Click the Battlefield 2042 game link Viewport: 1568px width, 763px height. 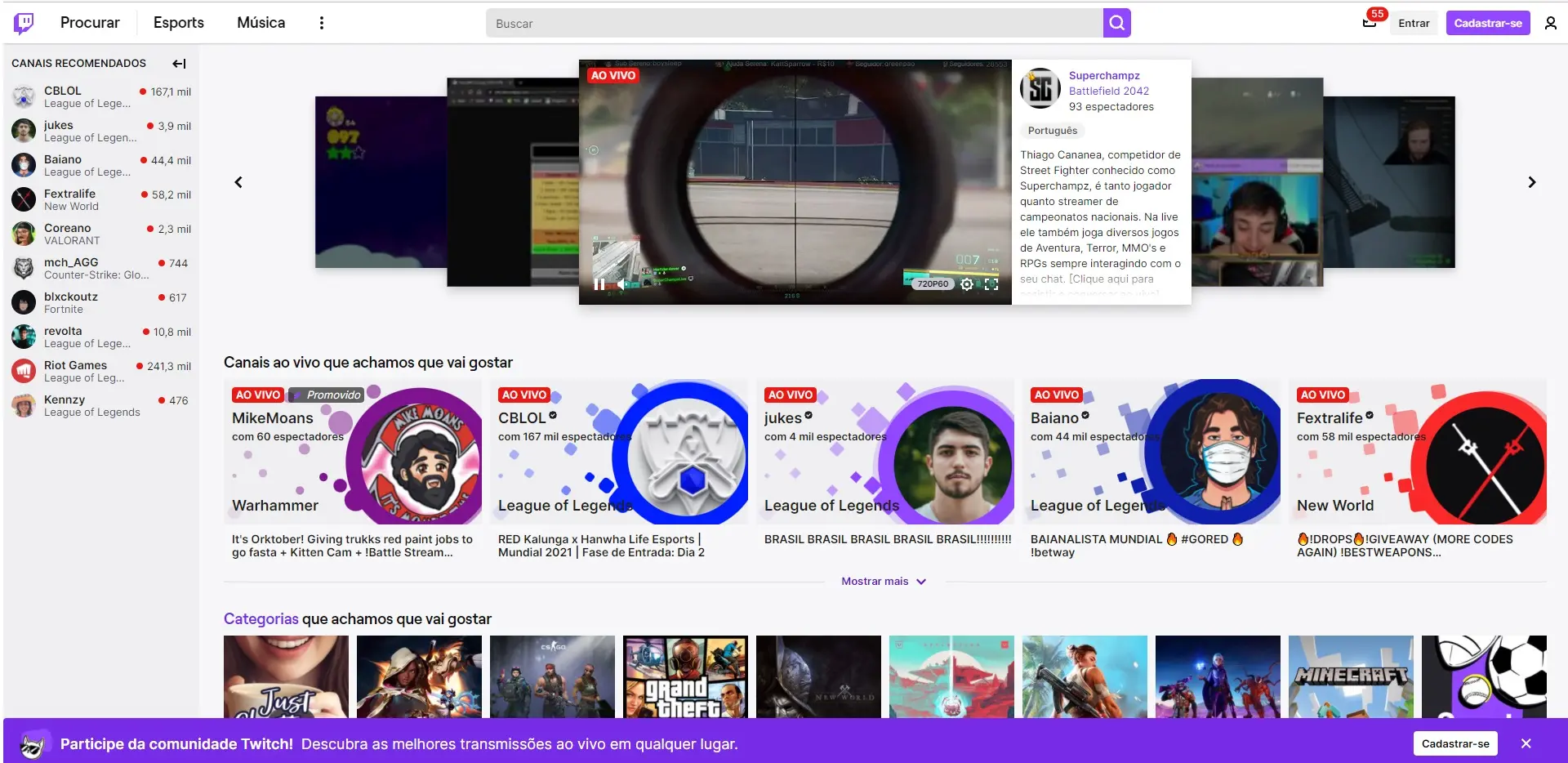tap(1108, 91)
